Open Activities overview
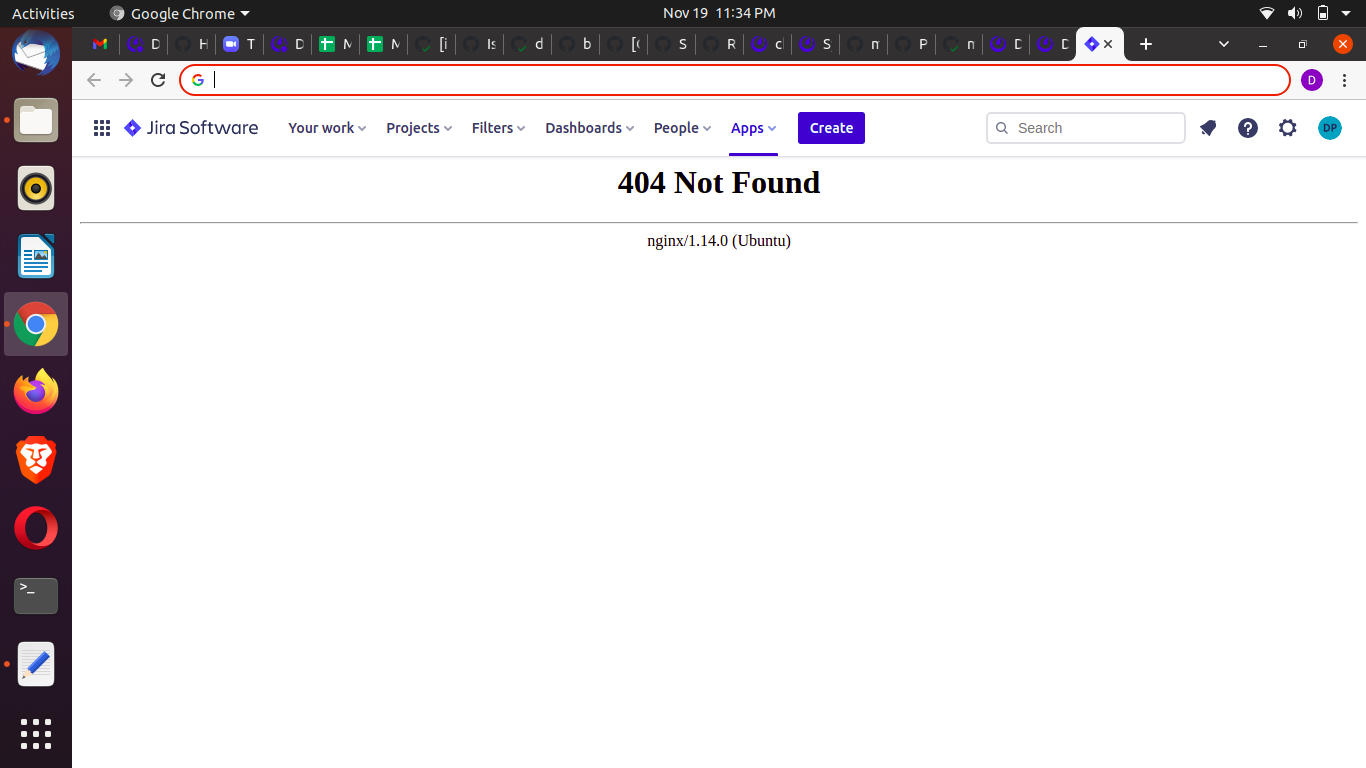Viewport: 1366px width, 768px height. 43,13
